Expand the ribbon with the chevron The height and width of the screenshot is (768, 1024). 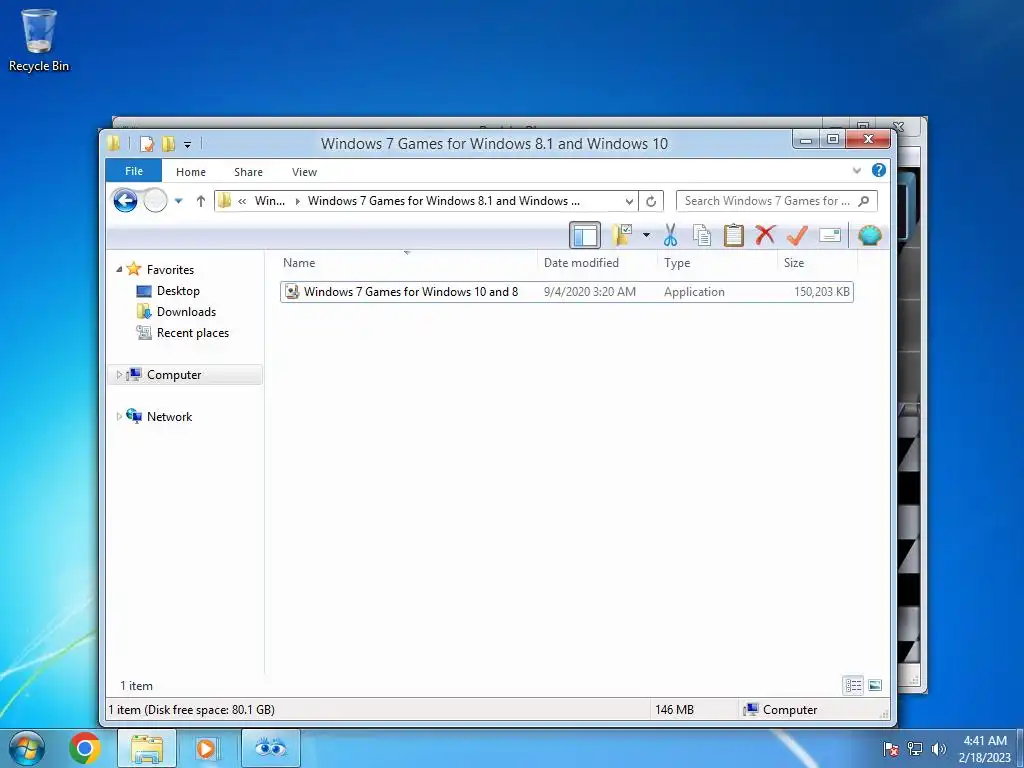pyautogui.click(x=857, y=171)
